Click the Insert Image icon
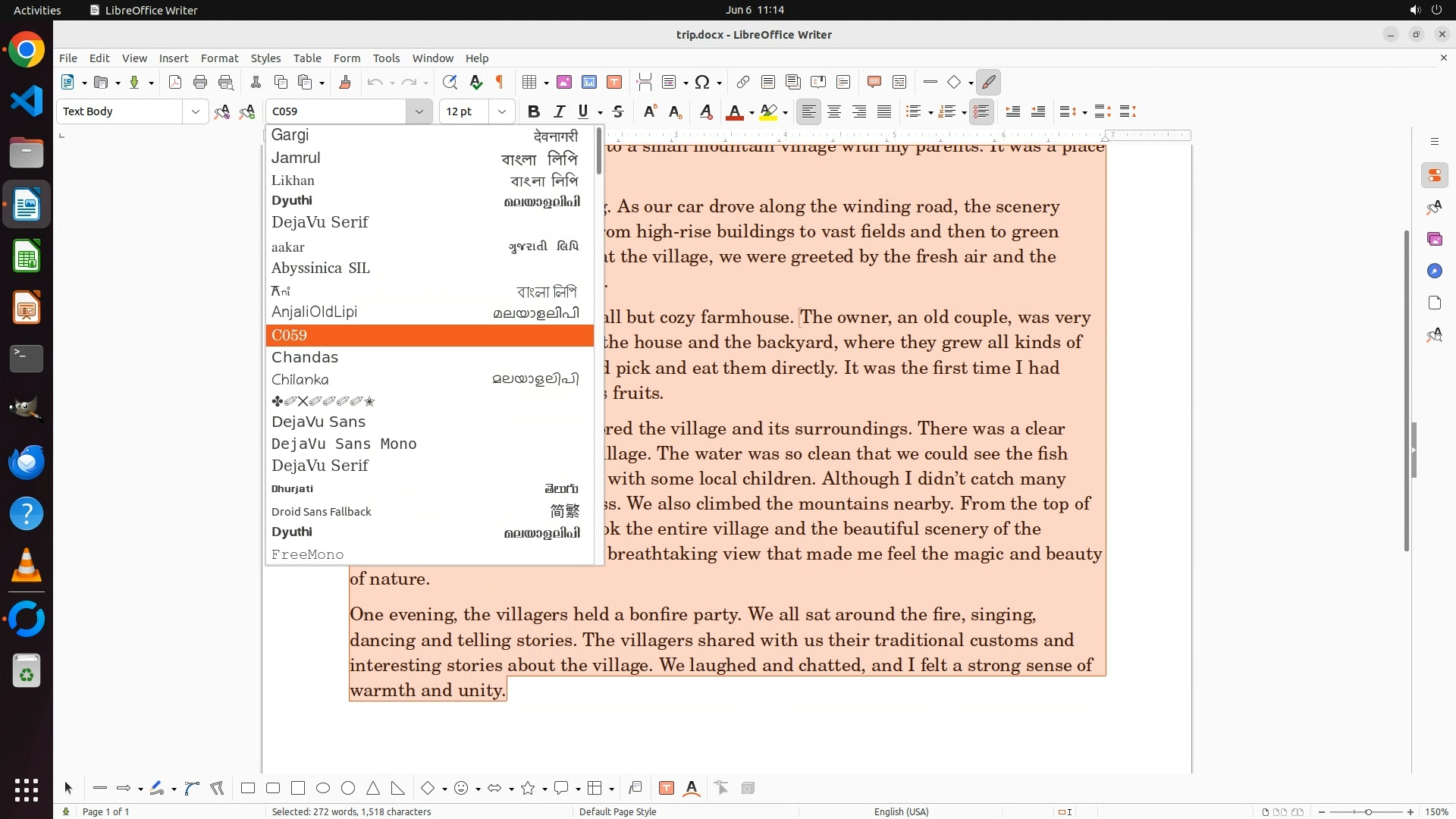This screenshot has height=819, width=1456. point(564,82)
